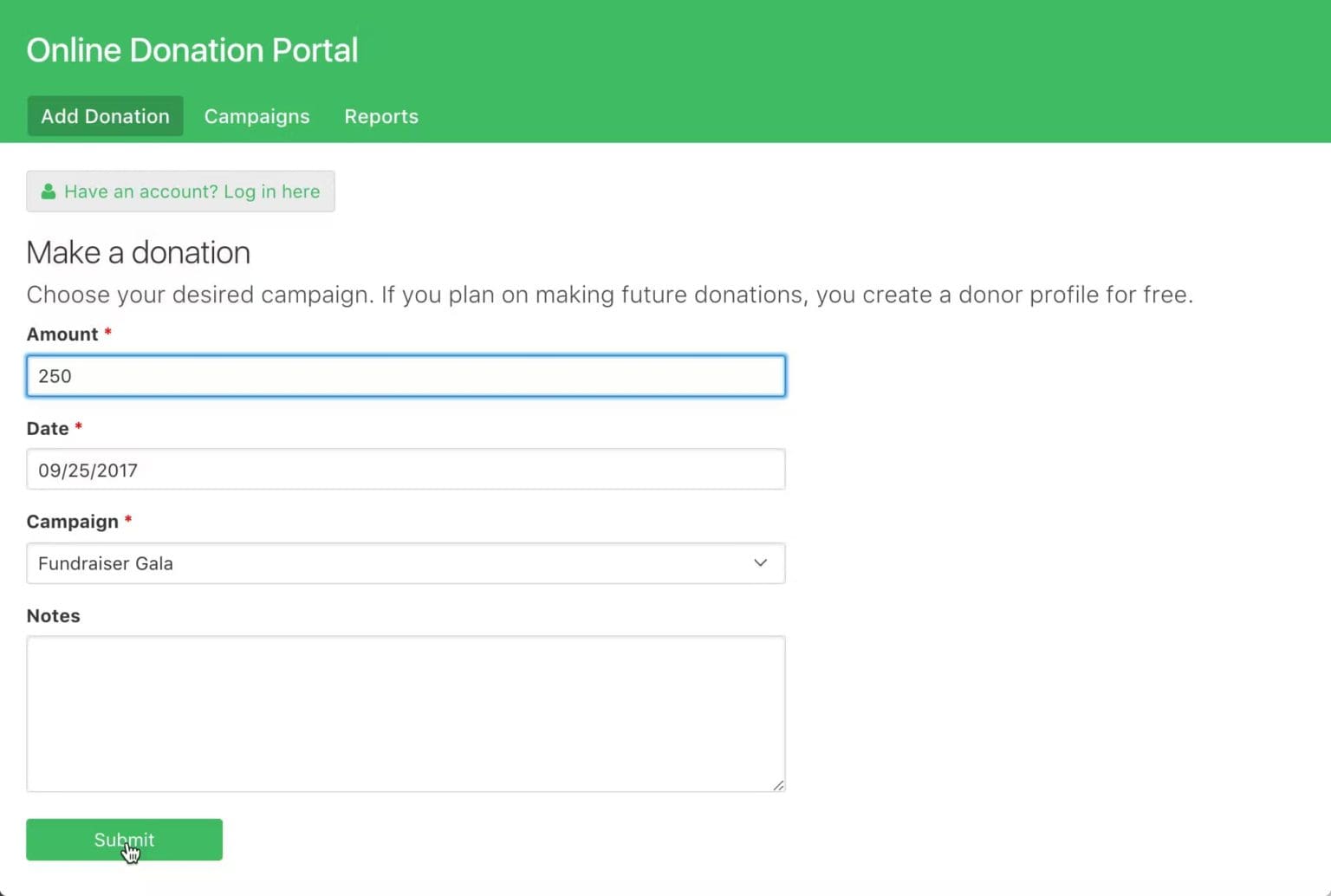Viewport: 1331px width, 896px height.
Task: Click the red asterisk beside Campaign
Action: (128, 520)
